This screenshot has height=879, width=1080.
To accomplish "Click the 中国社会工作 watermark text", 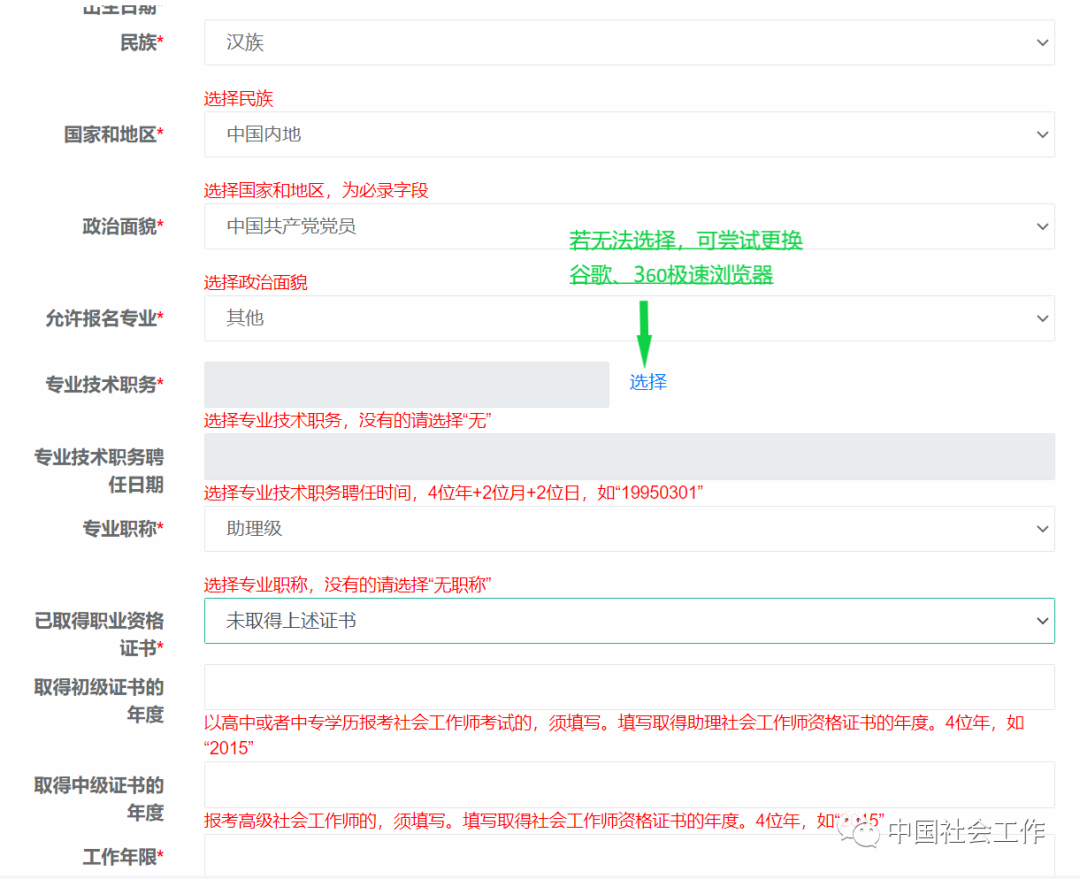I will [966, 831].
